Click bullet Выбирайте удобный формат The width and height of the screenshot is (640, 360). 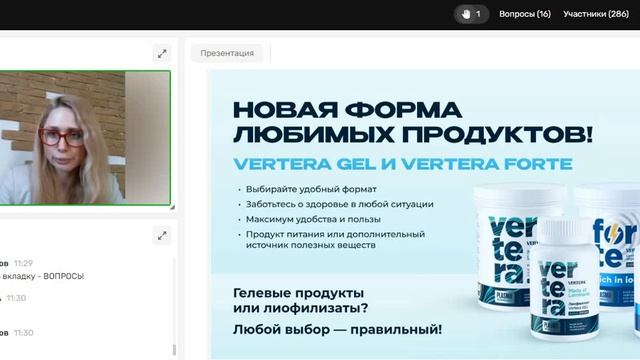click(311, 189)
